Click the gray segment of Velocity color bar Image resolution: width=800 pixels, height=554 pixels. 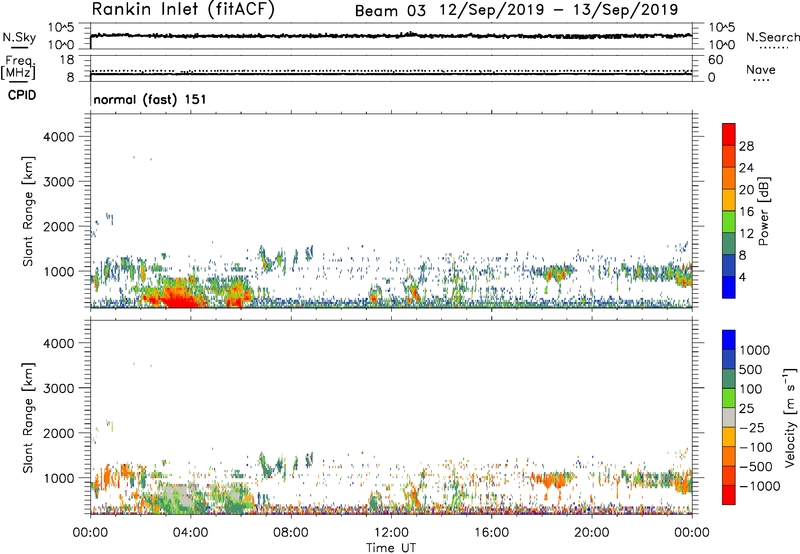[729, 417]
